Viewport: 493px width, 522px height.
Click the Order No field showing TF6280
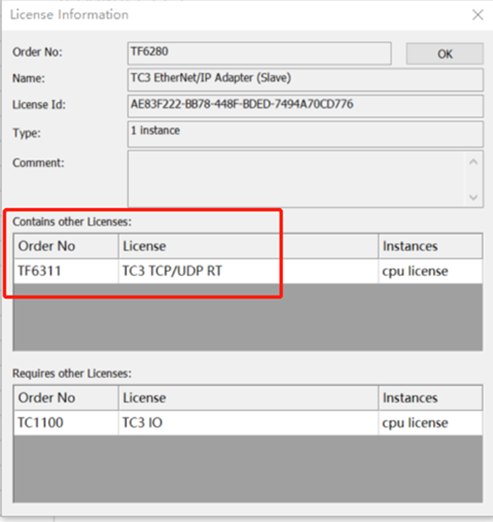[x=259, y=53]
